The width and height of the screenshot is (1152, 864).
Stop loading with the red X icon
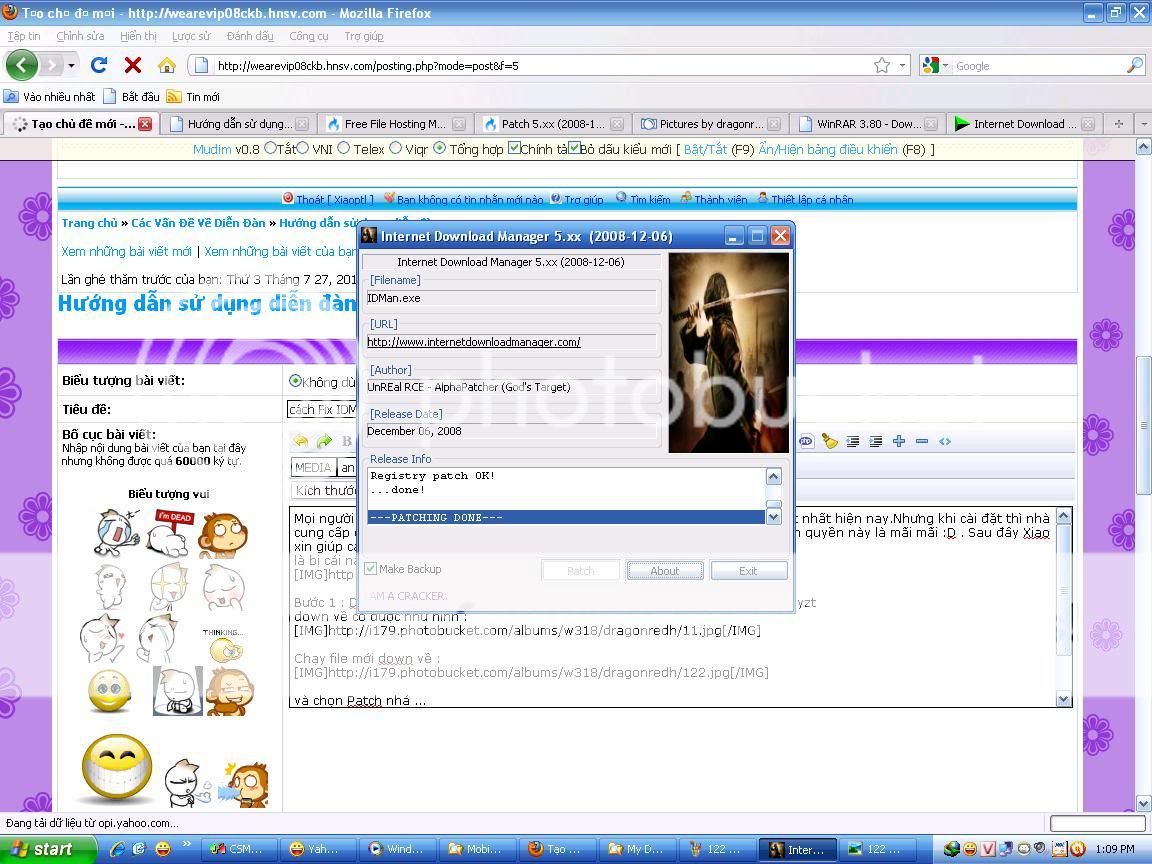coord(132,65)
